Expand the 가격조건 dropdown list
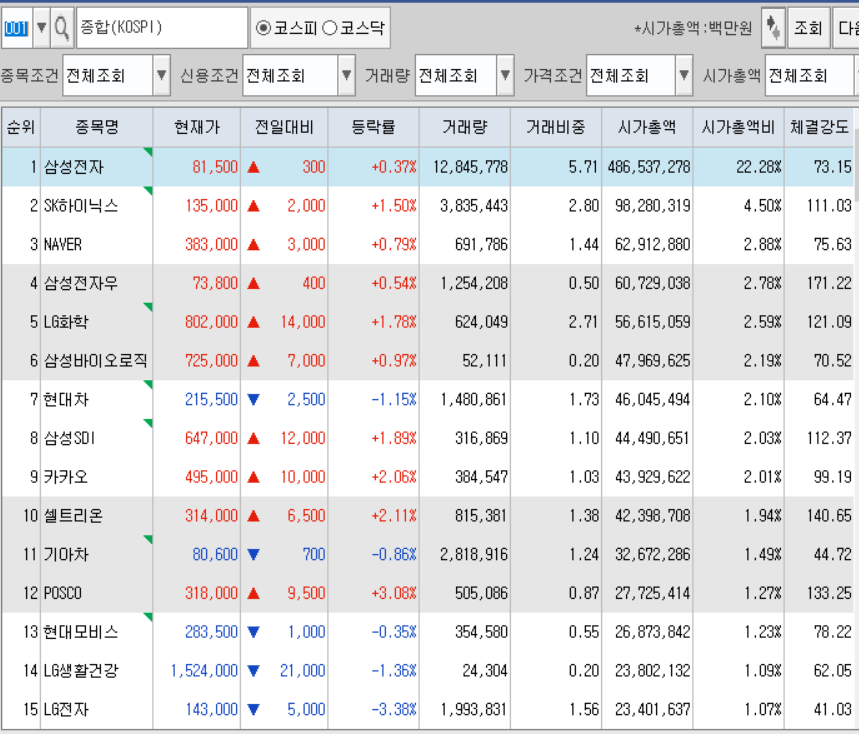 pyautogui.click(x=684, y=76)
